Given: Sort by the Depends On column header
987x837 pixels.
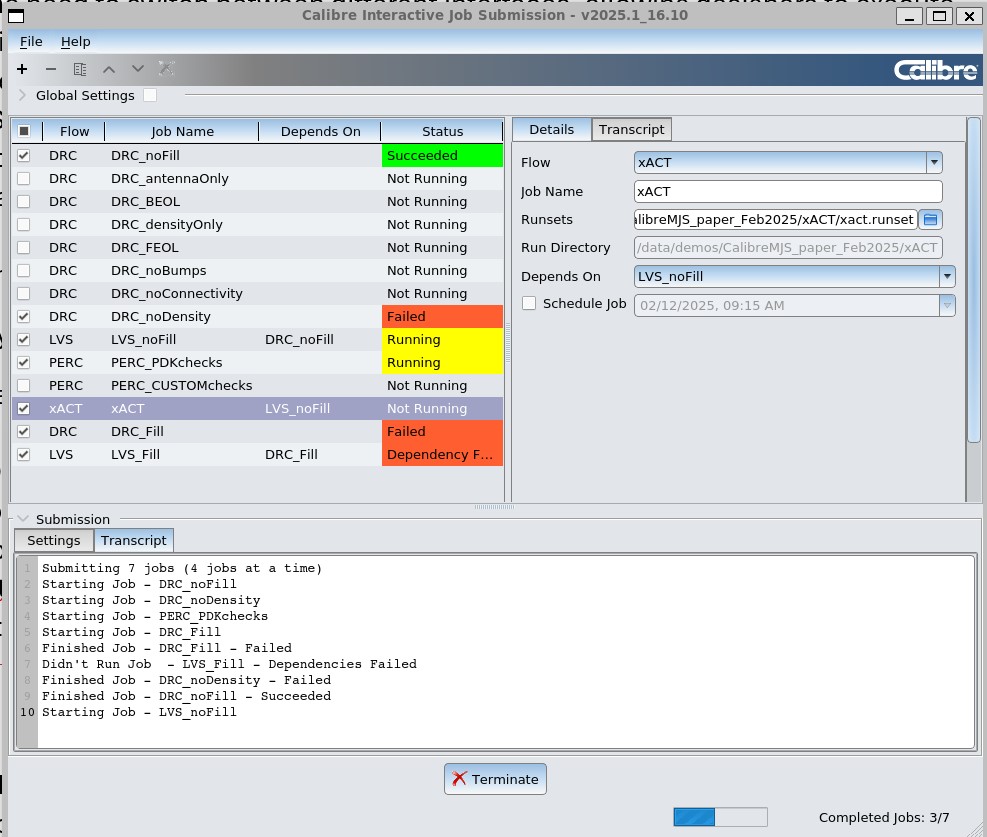Looking at the screenshot, I should pos(320,132).
